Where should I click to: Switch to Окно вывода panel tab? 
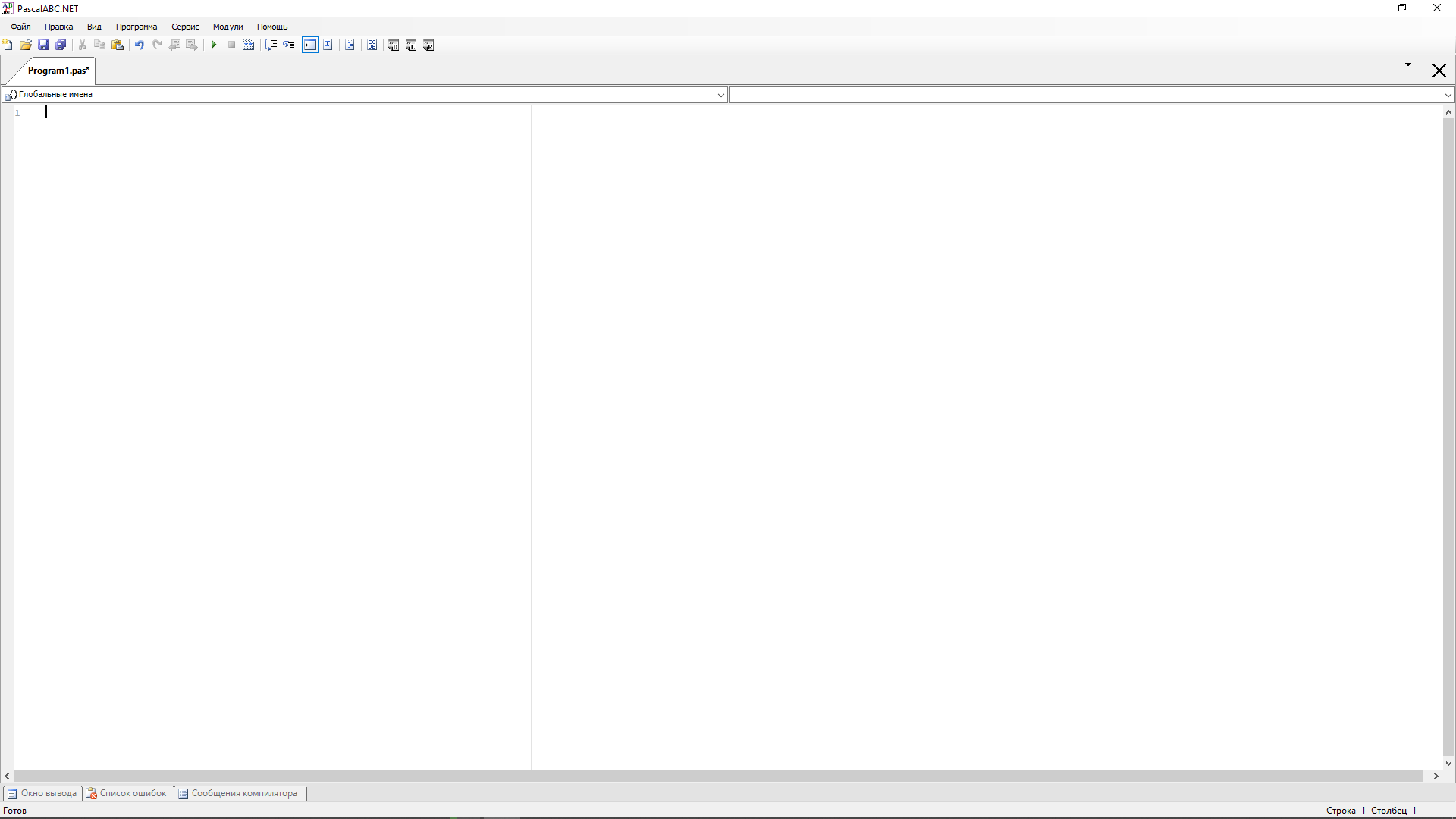coord(42,793)
